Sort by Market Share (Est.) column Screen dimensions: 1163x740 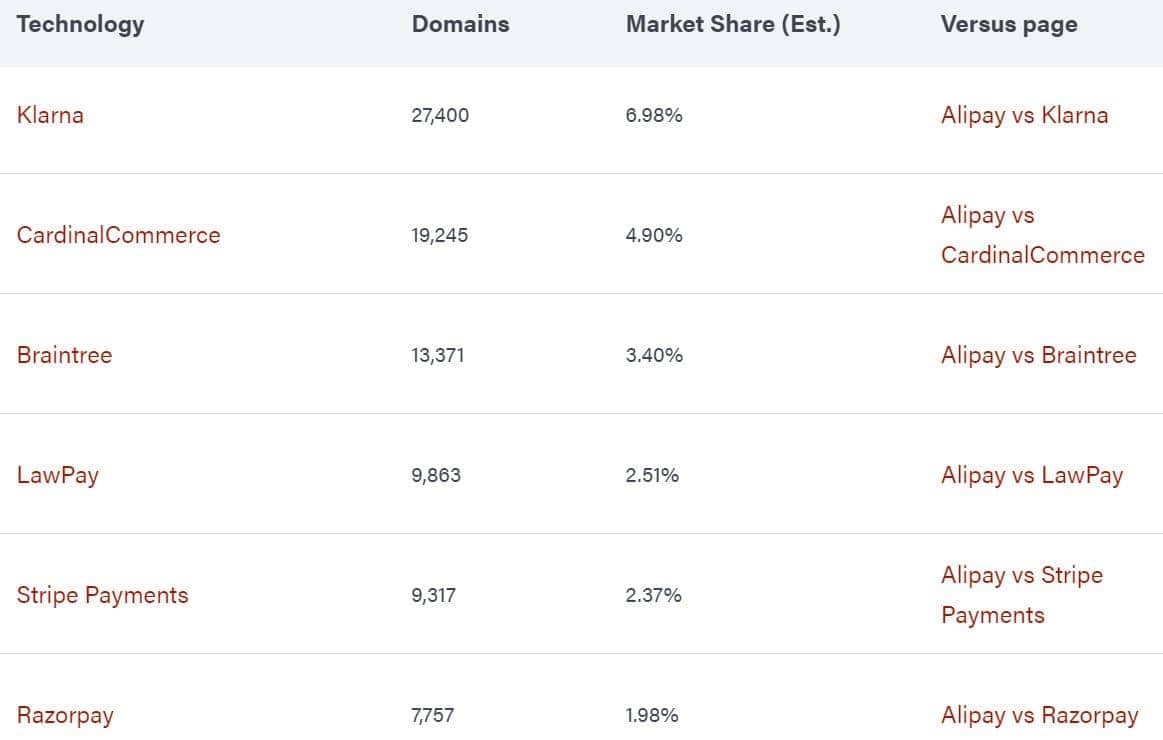[x=733, y=24]
